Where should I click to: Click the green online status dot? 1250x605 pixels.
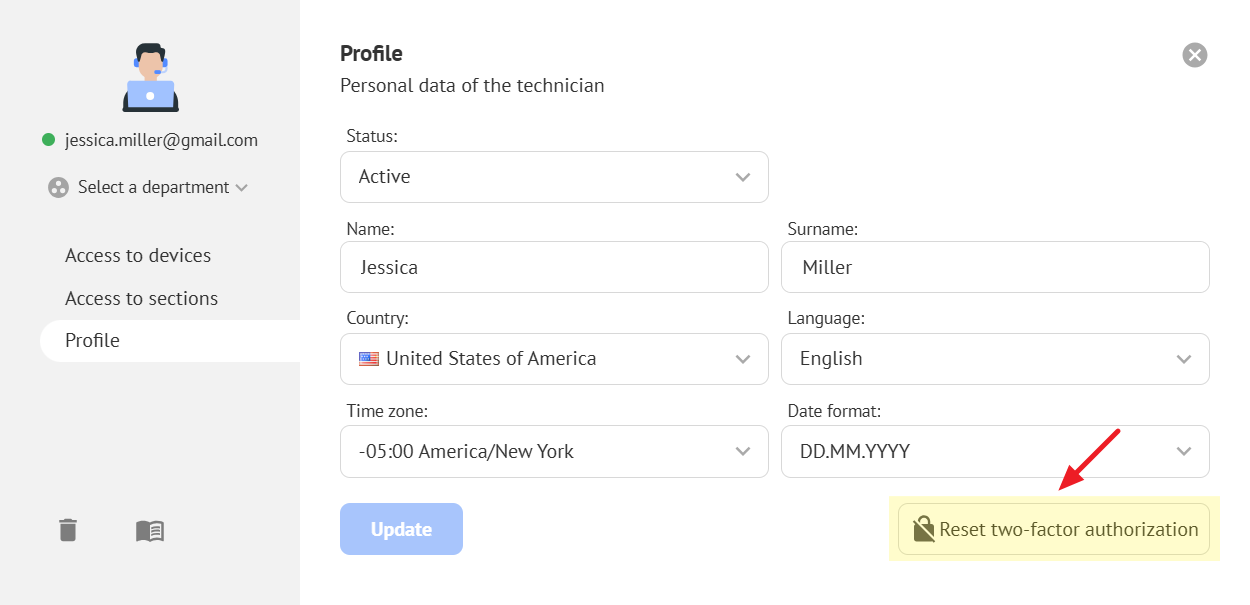[x=48, y=140]
